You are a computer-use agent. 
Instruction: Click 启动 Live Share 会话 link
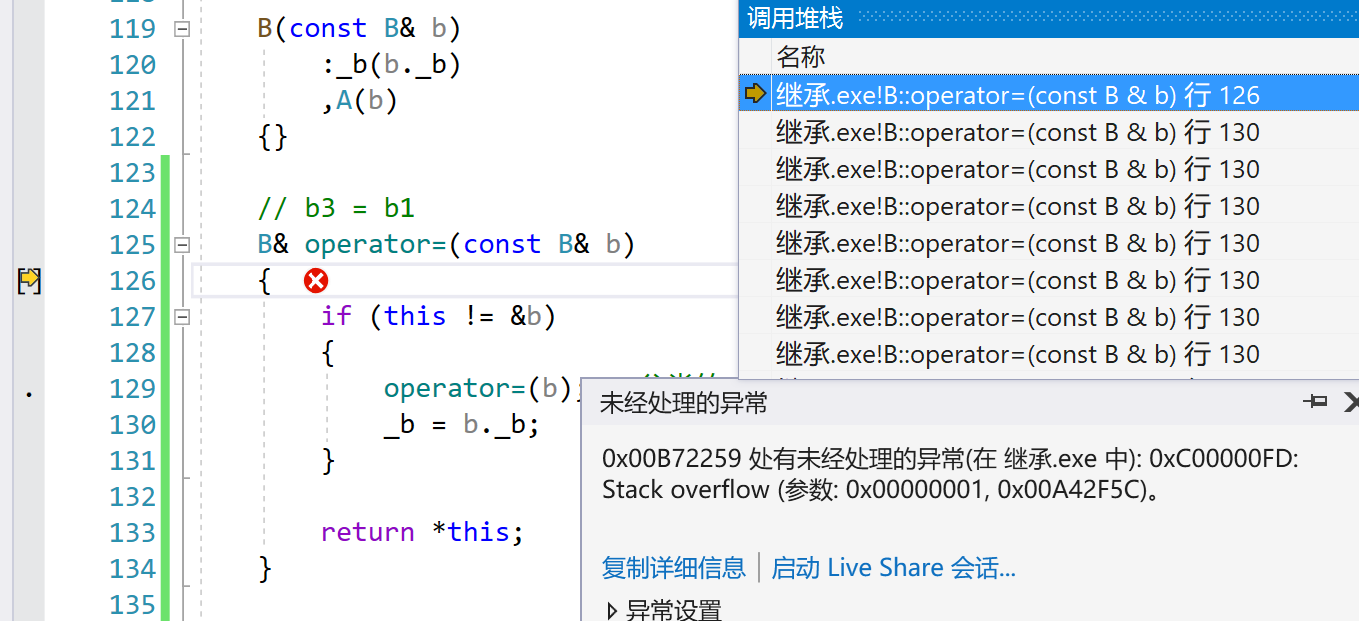[893, 567]
